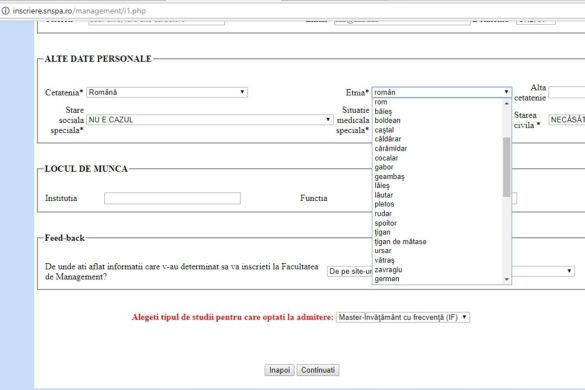Open the Starea civila dropdown

point(567,120)
